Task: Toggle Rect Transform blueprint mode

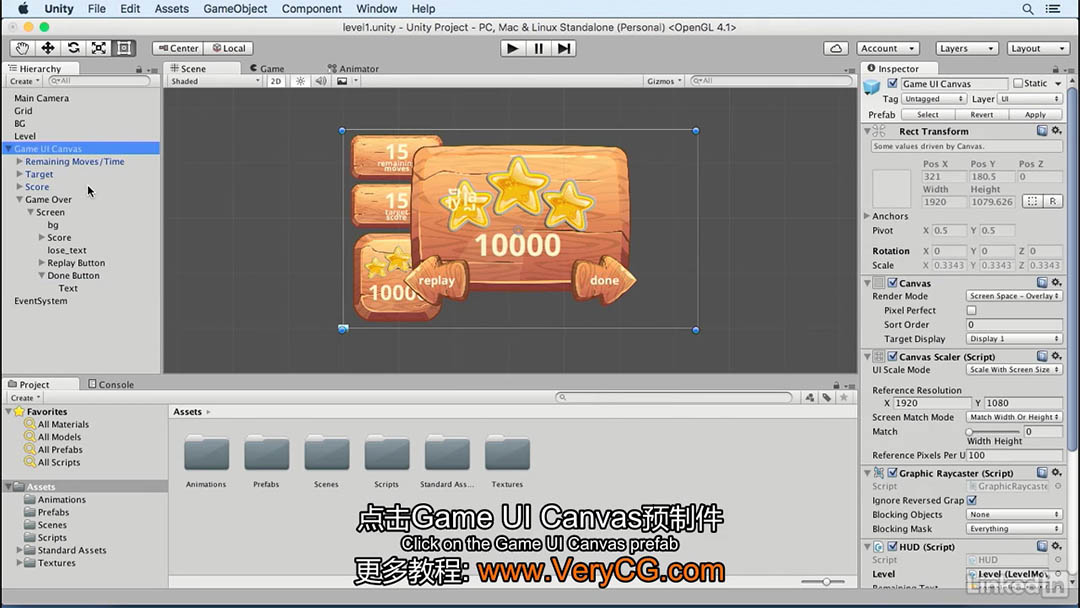Action: [x=1032, y=201]
